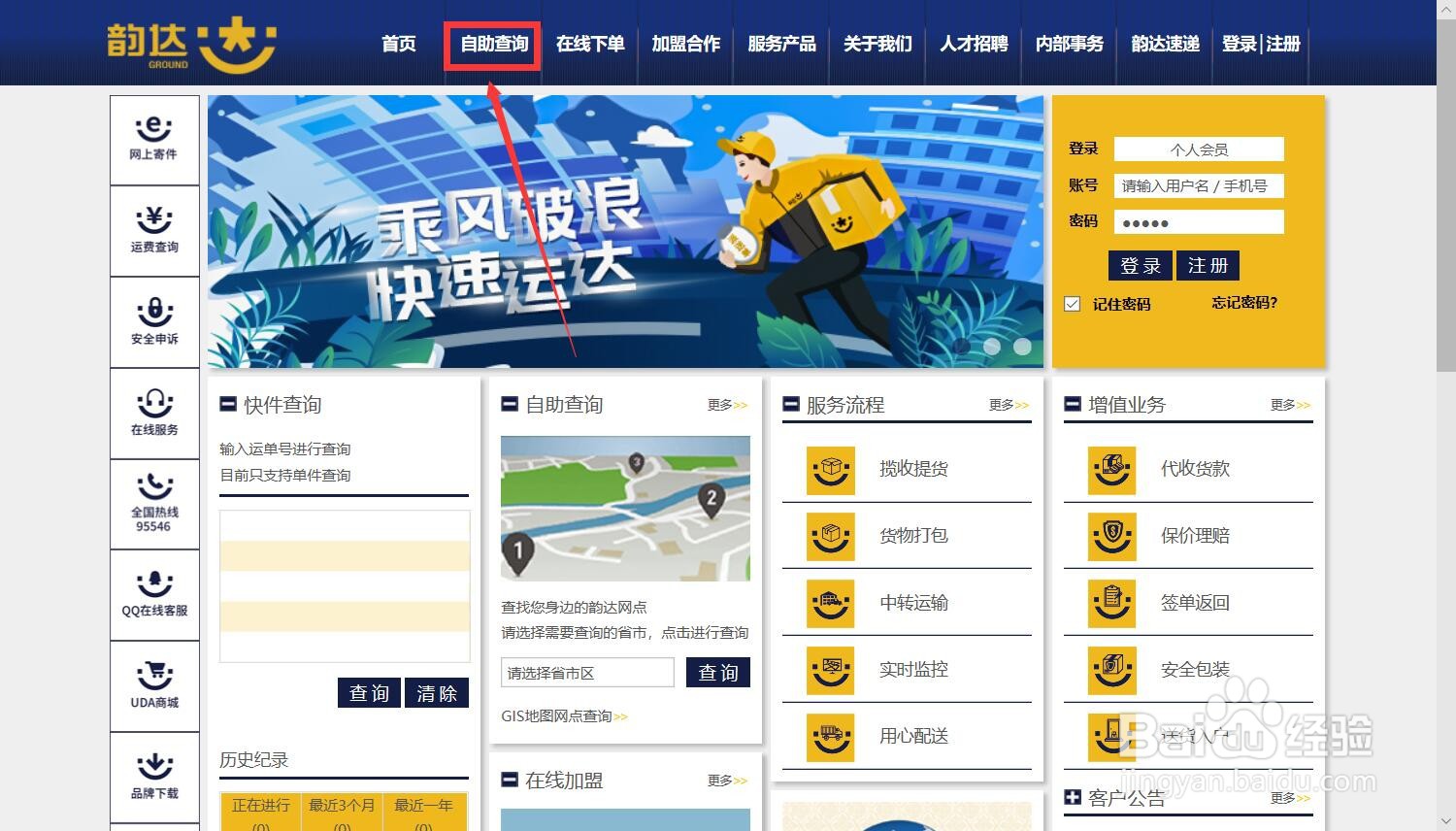Click 更多 link in 客户公告 panel

(x=1290, y=798)
